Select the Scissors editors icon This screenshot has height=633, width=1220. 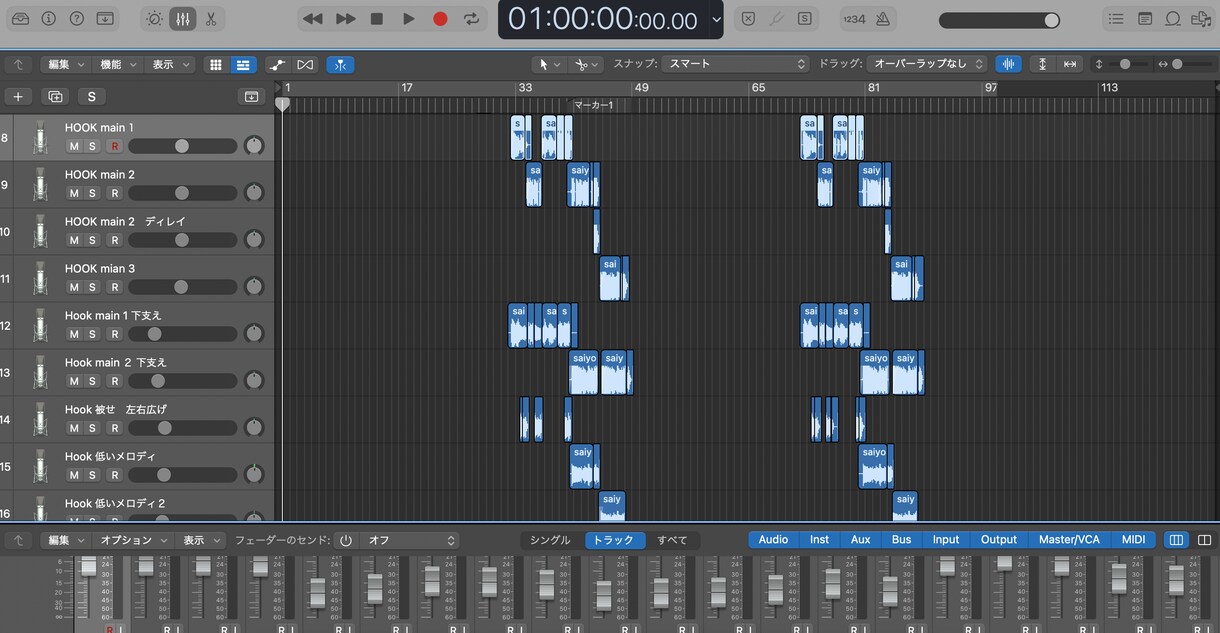[x=210, y=19]
